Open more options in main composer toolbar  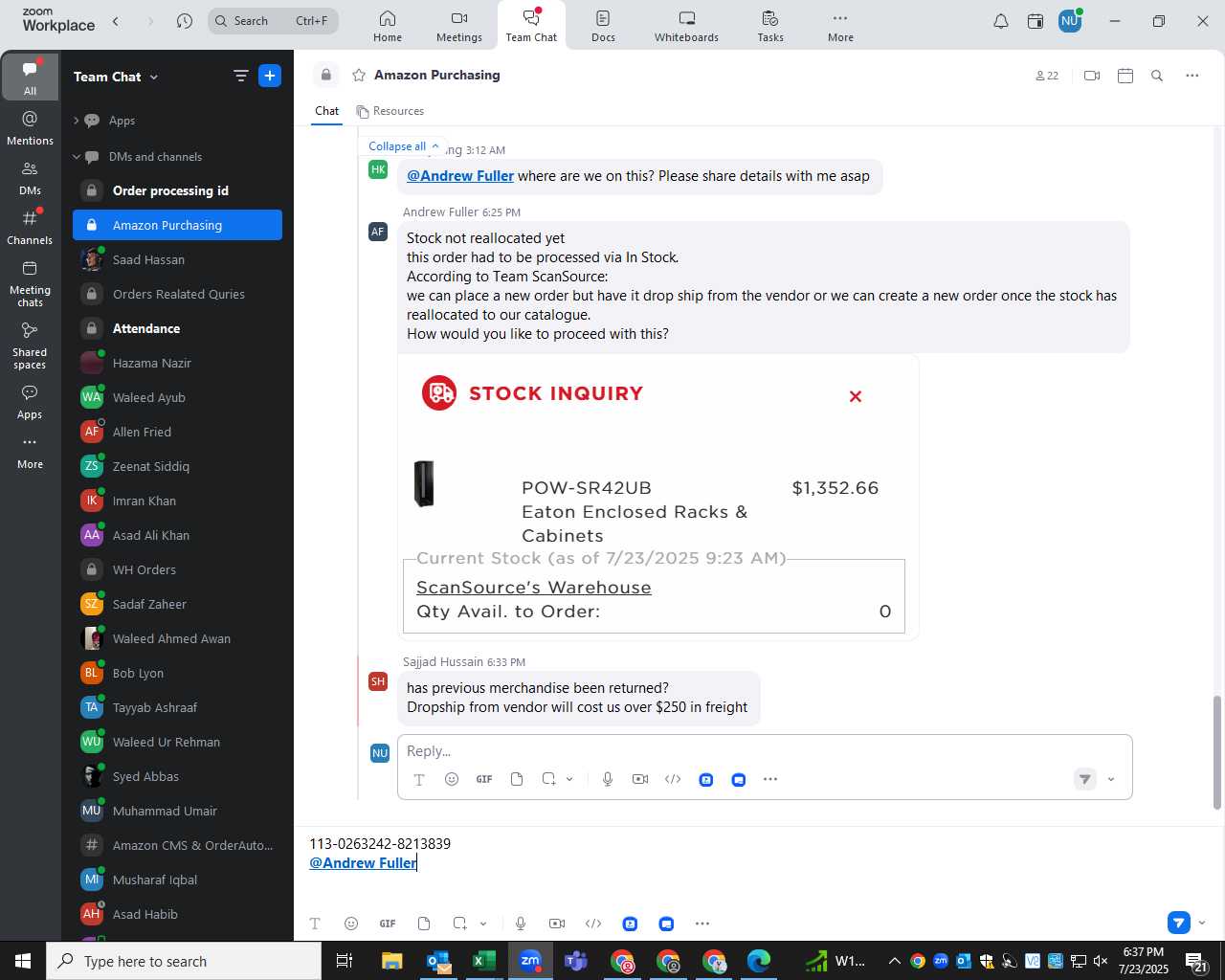(x=702, y=924)
